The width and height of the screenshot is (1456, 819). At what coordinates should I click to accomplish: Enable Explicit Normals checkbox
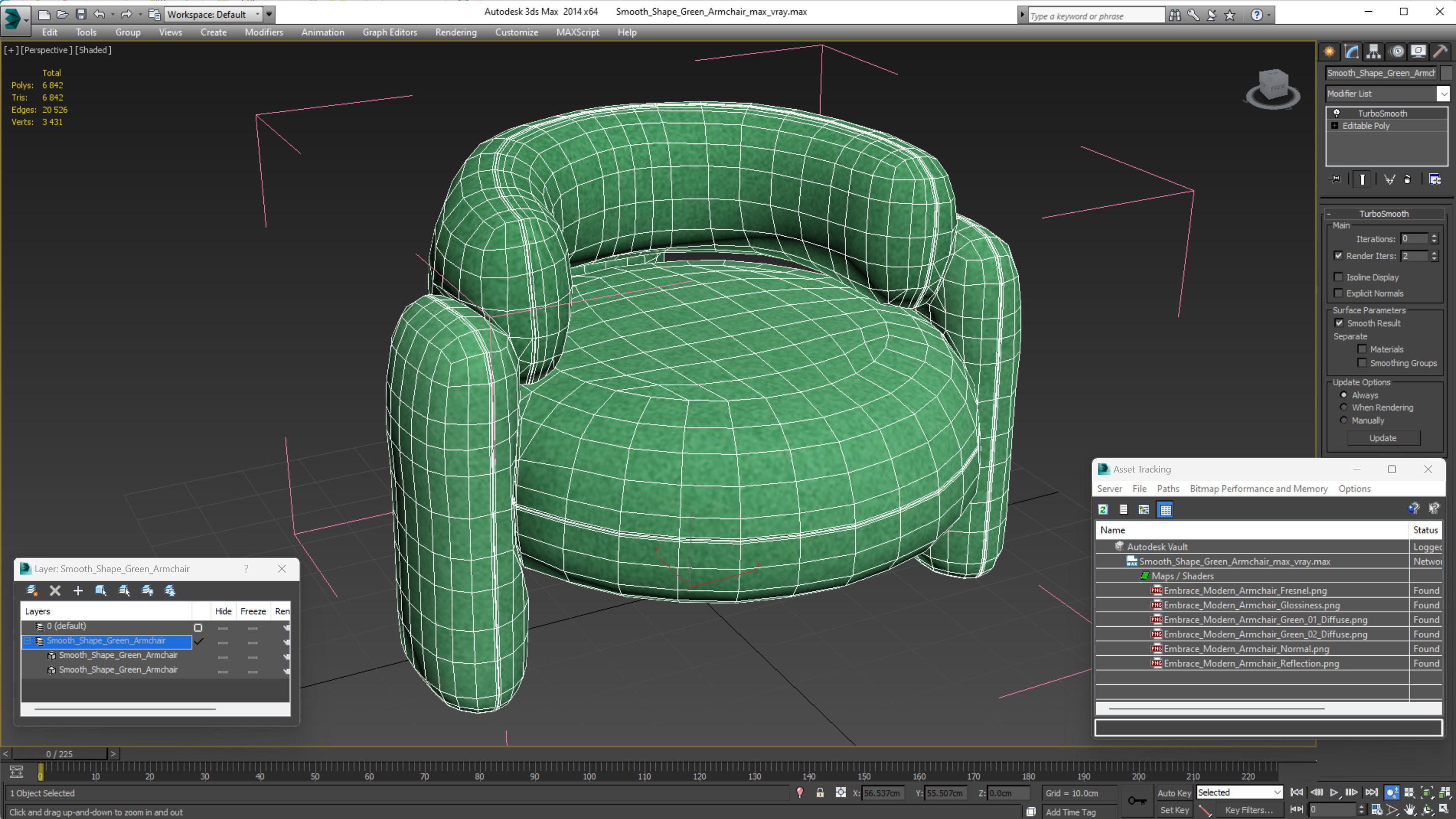[1338, 293]
